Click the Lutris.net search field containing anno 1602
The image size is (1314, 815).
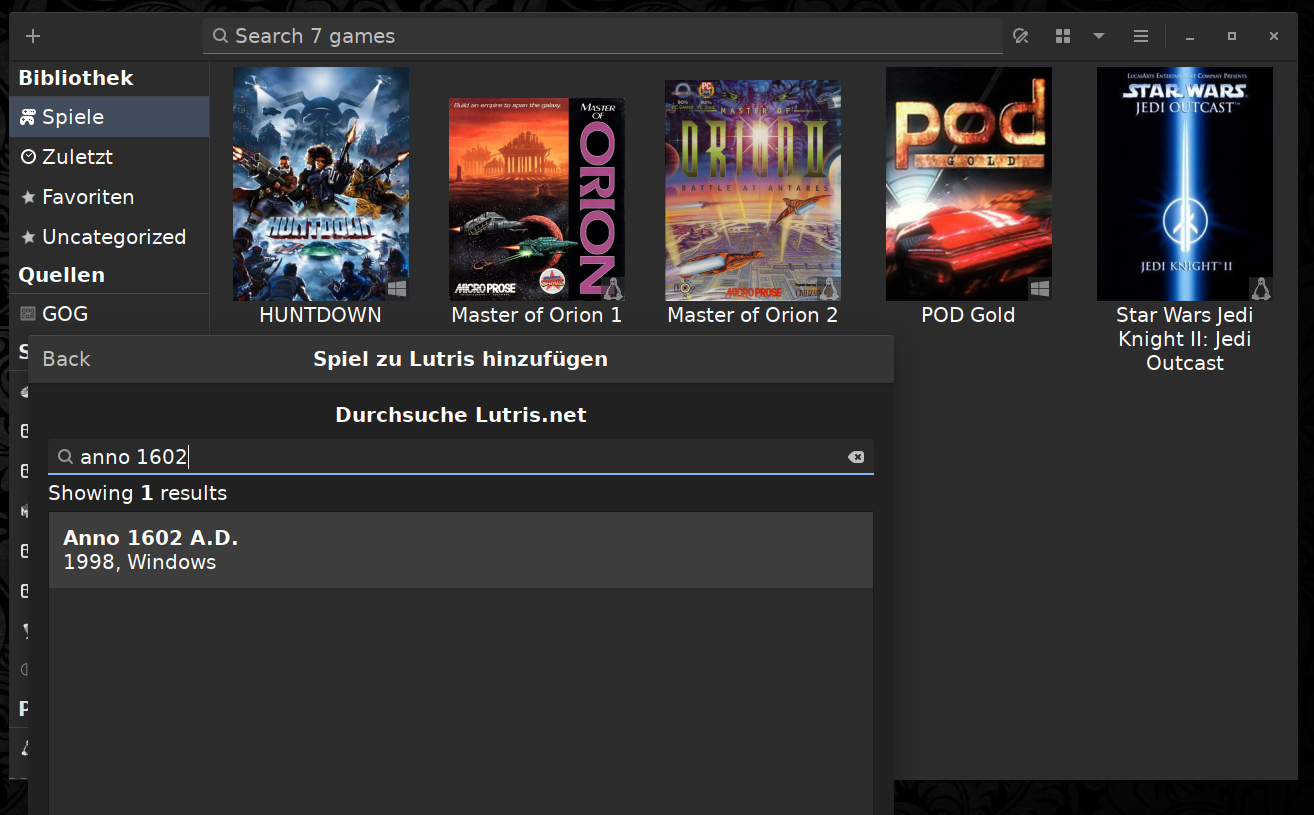point(461,457)
